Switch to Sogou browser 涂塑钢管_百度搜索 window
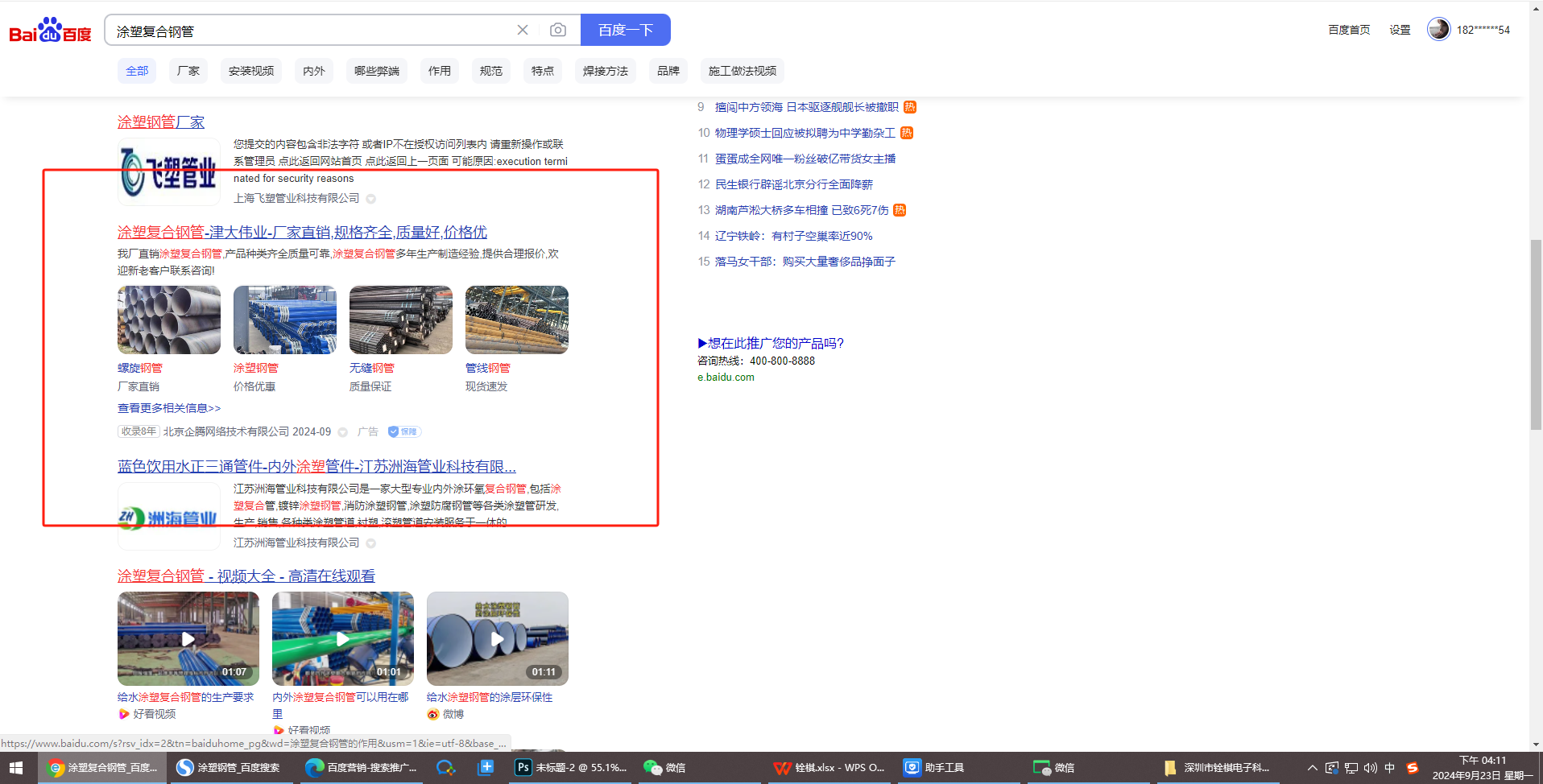 coord(232,768)
